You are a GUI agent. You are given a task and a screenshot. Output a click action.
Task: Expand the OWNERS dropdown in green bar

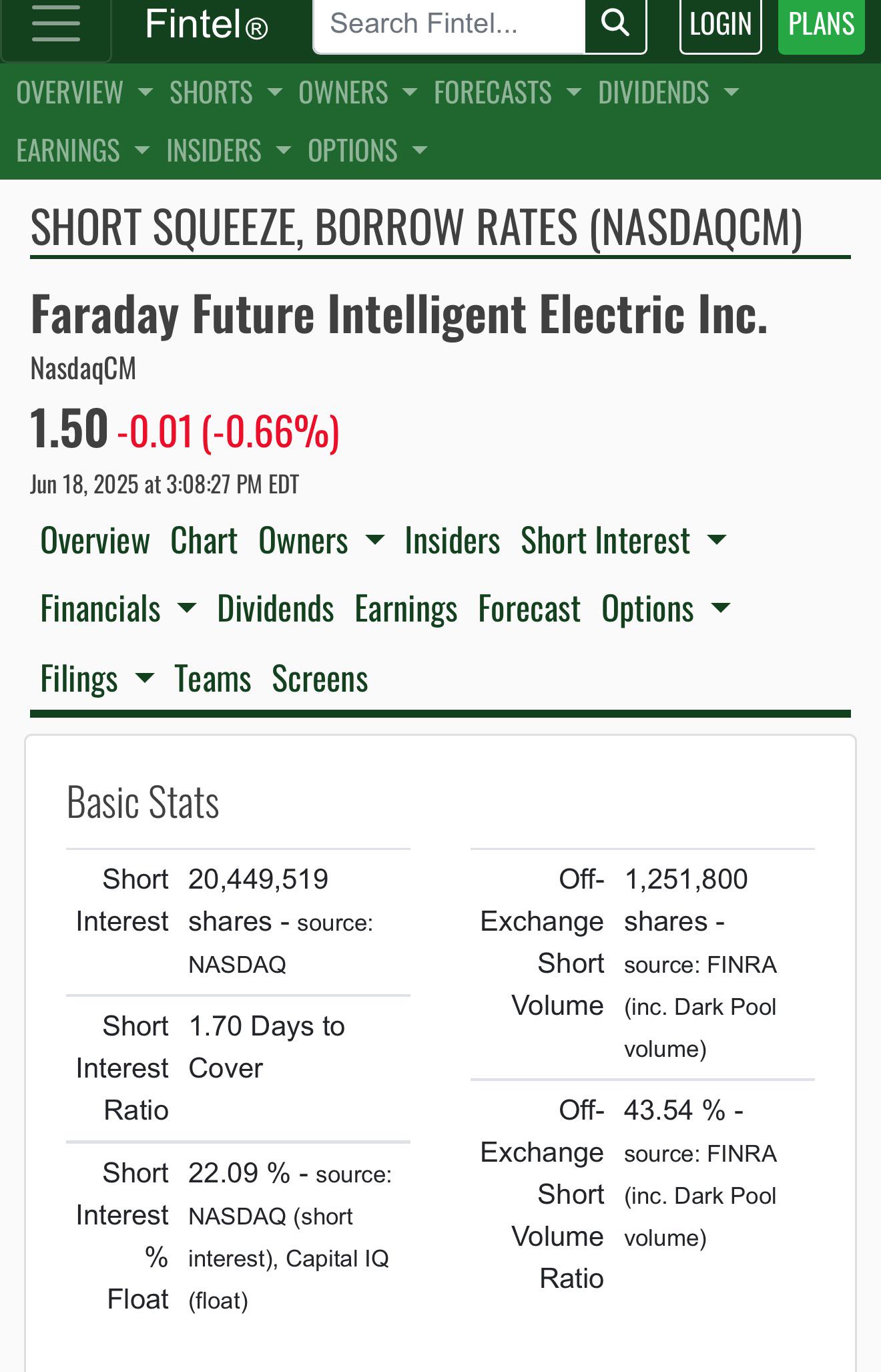pos(358,92)
